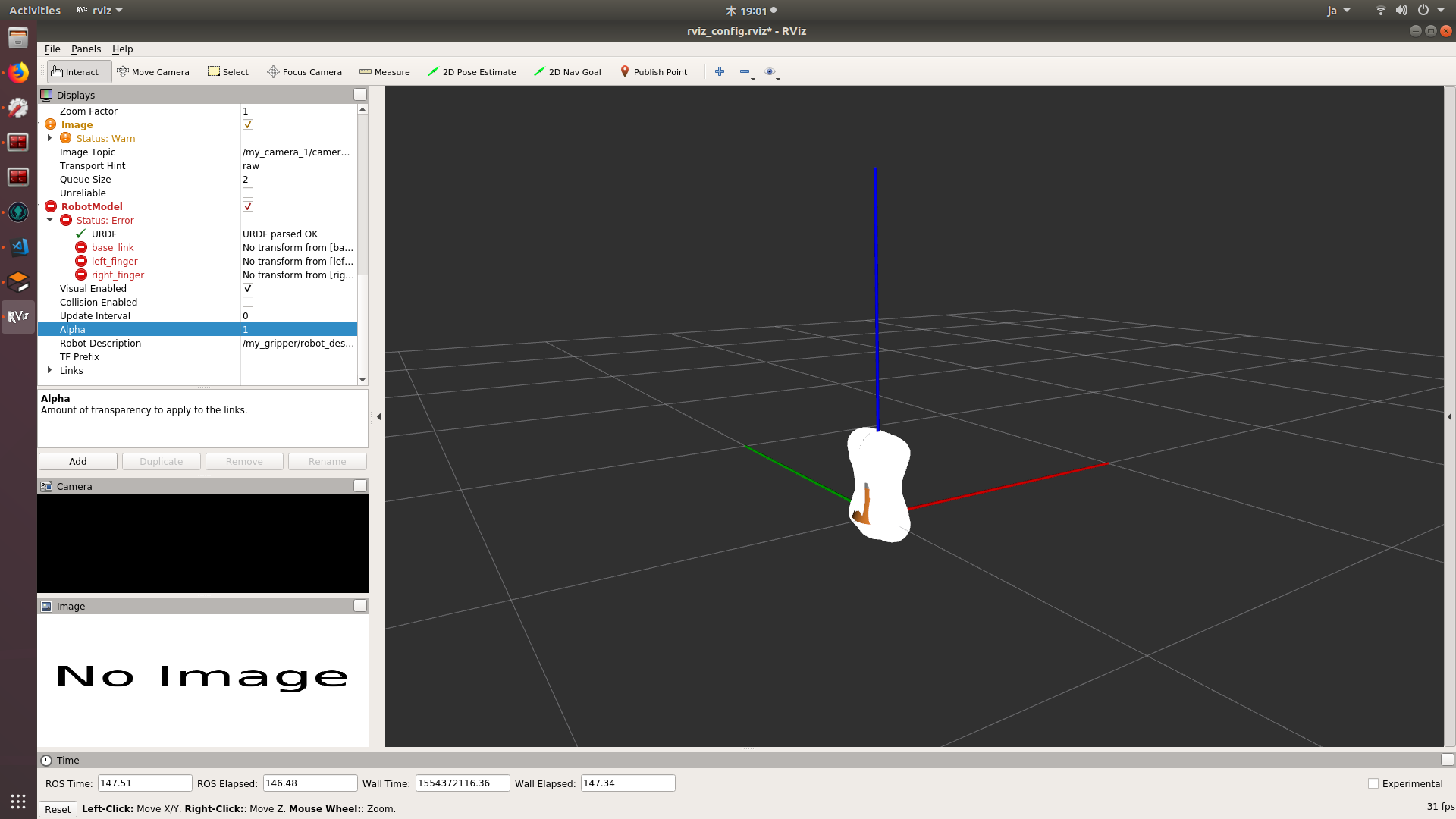Open the minus tool dropdown arrow
The image size is (1456, 819).
click(x=753, y=78)
